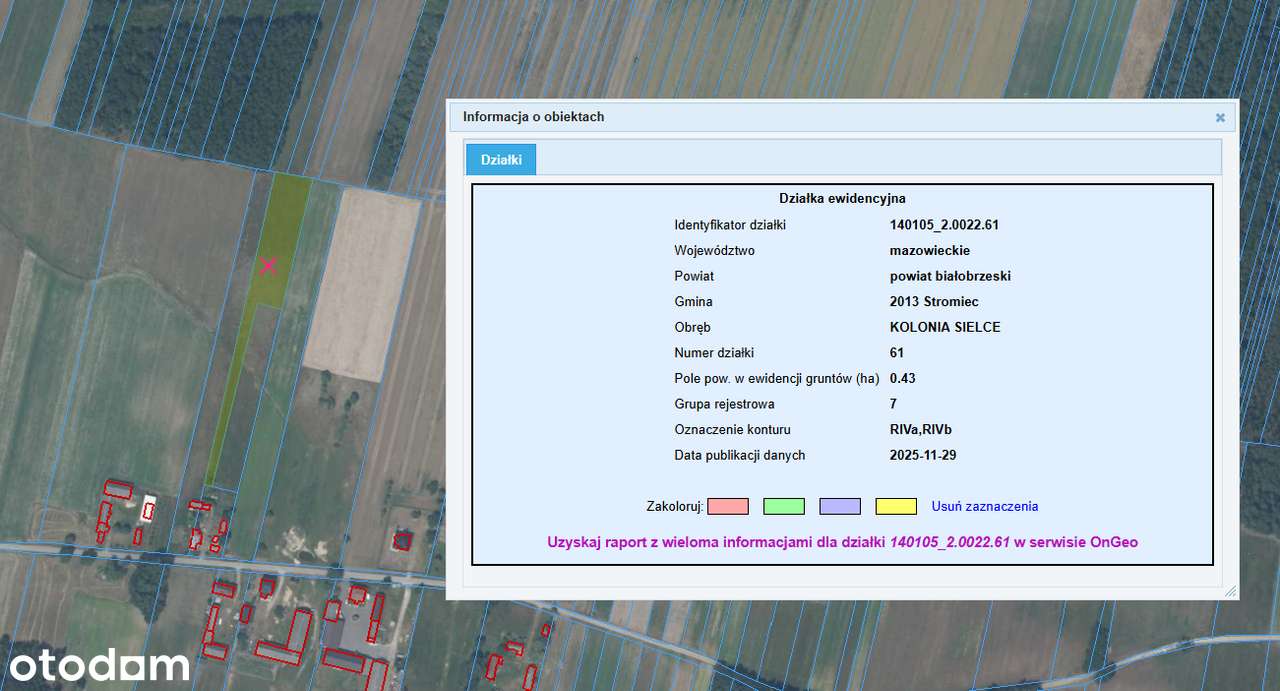Pick the green color swatch
Screen dimensions: 1280x691
click(784, 507)
